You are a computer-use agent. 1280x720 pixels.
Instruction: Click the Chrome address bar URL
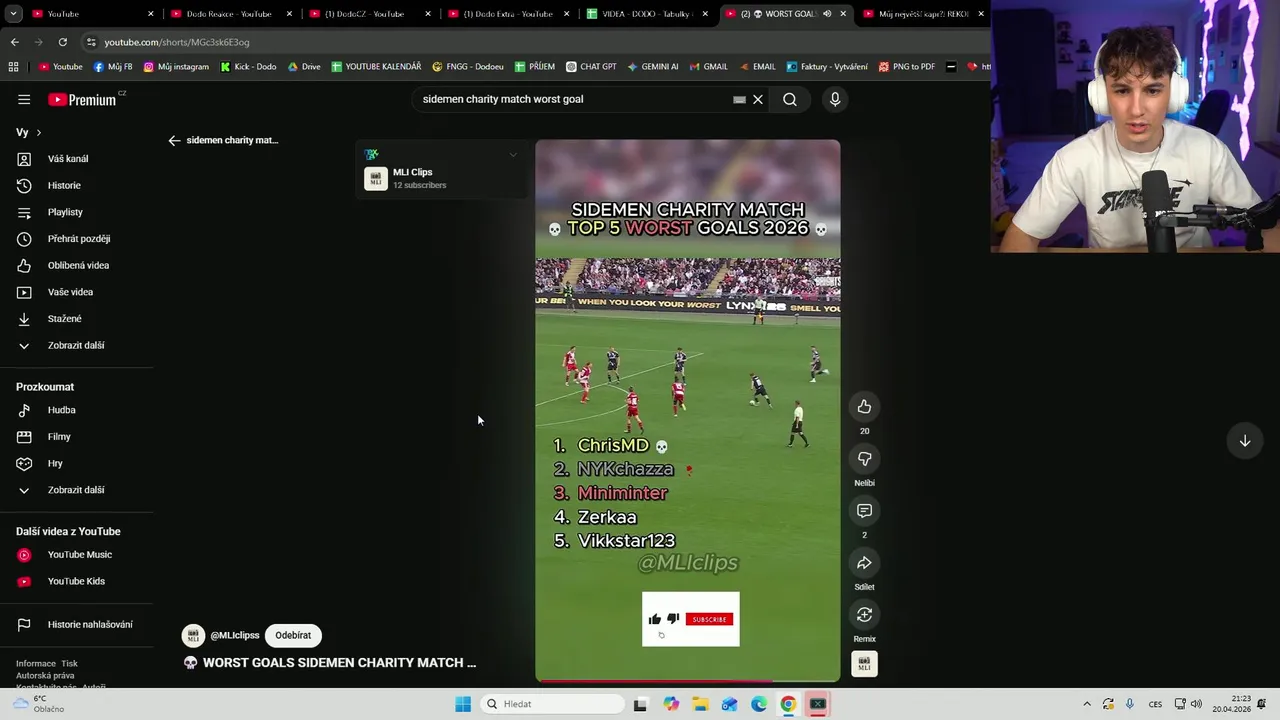177,42
